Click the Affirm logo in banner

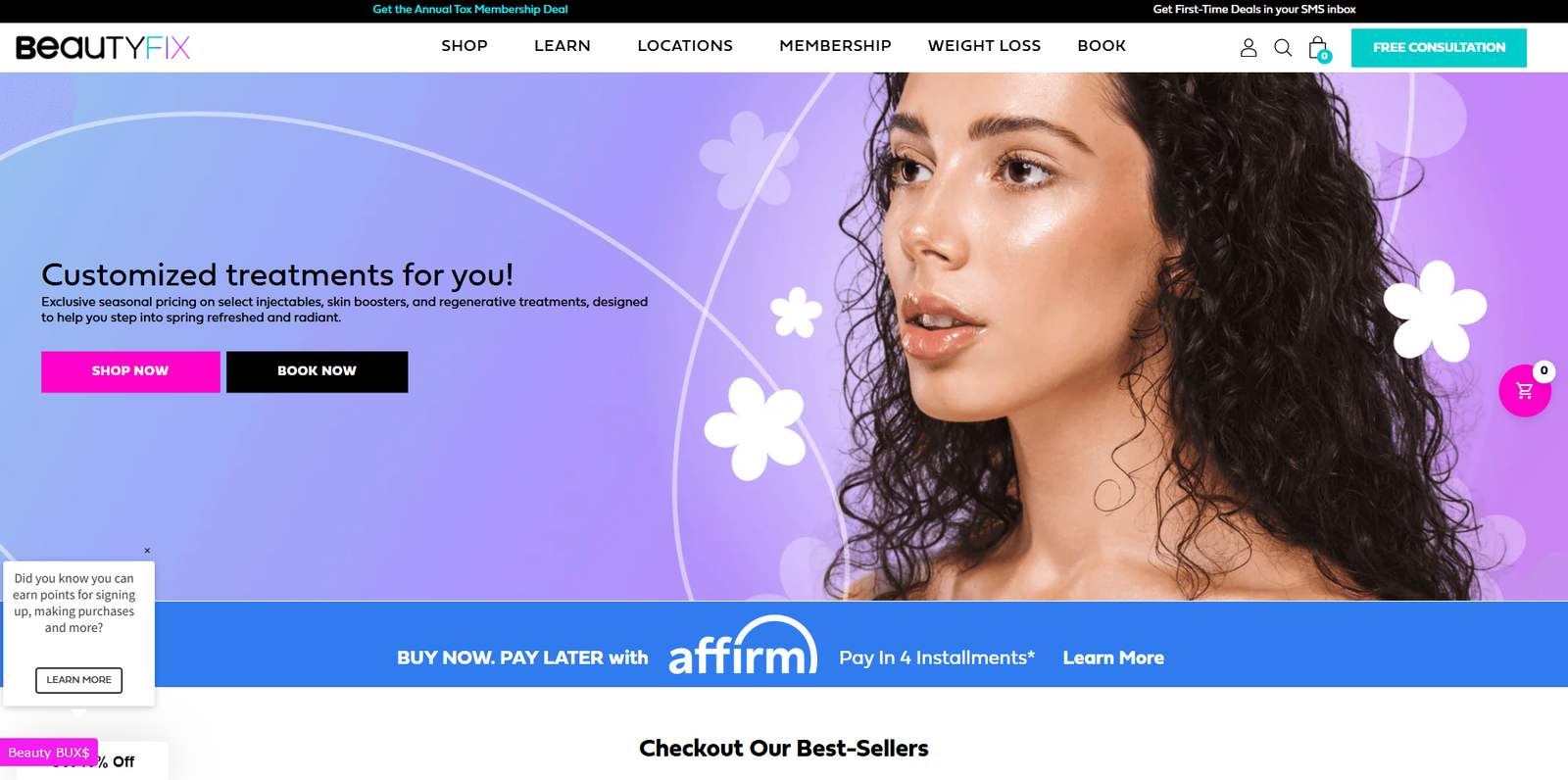(743, 646)
